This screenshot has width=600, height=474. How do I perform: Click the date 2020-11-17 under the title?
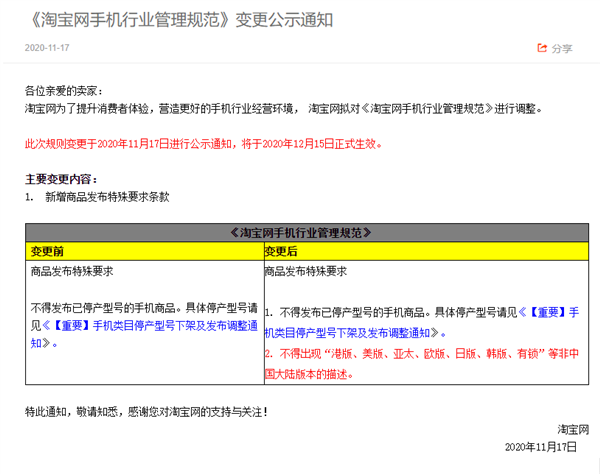pyautogui.click(x=47, y=48)
